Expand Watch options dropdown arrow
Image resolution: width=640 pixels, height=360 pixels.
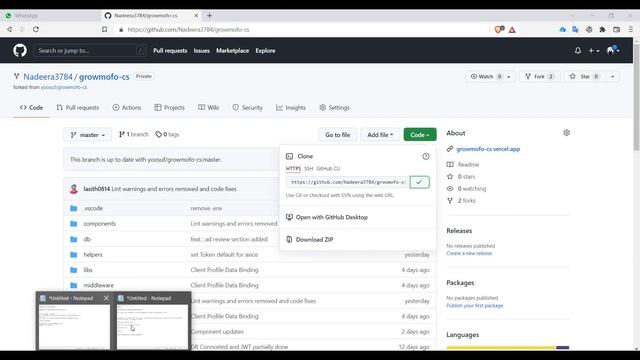pyautogui.click(x=509, y=77)
